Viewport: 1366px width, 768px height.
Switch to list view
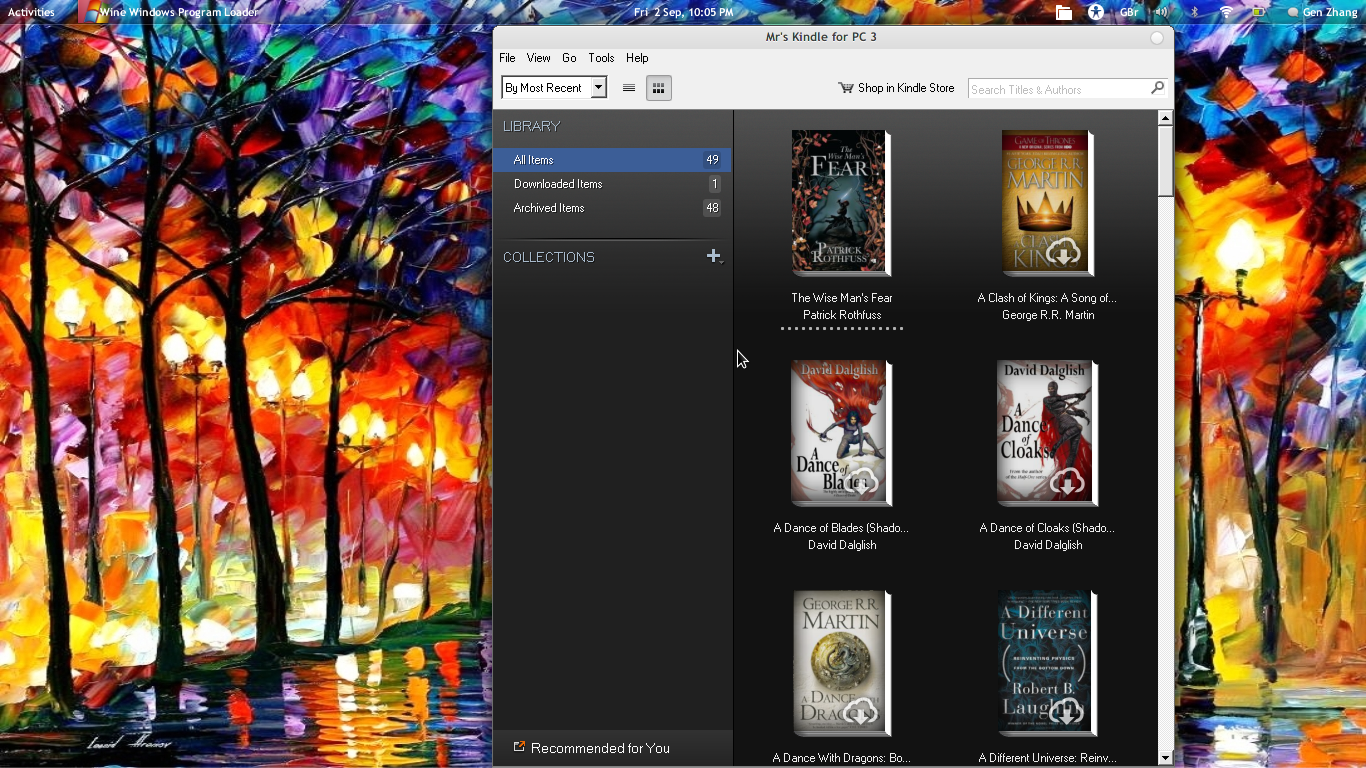point(629,88)
